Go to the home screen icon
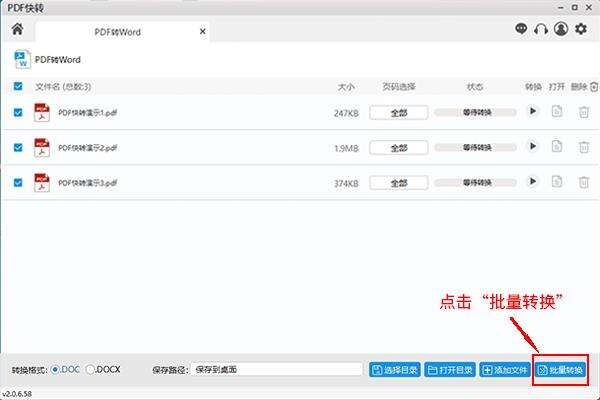600x400 pixels. pos(17,29)
